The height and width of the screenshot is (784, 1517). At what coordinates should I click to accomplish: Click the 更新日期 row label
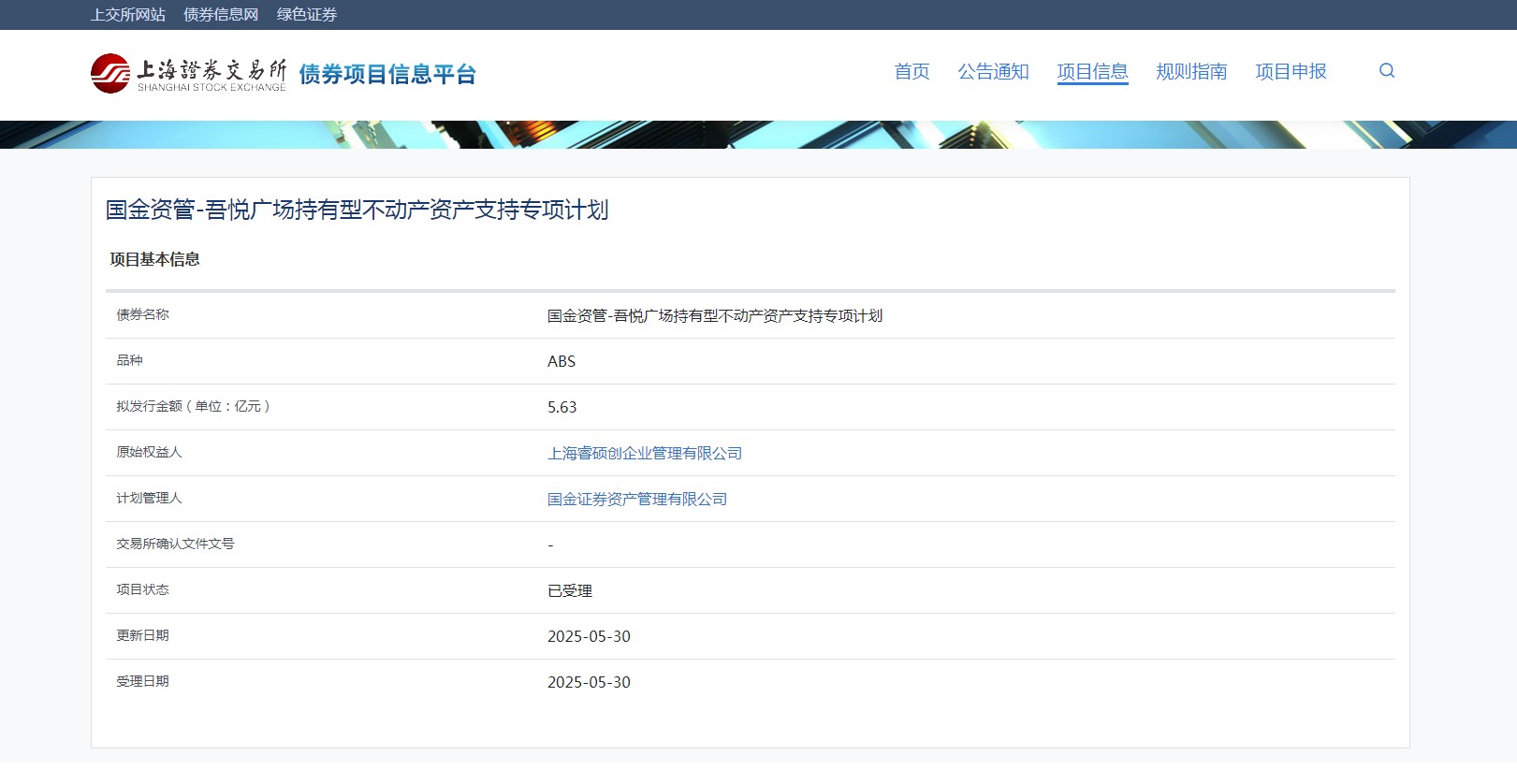click(x=142, y=635)
